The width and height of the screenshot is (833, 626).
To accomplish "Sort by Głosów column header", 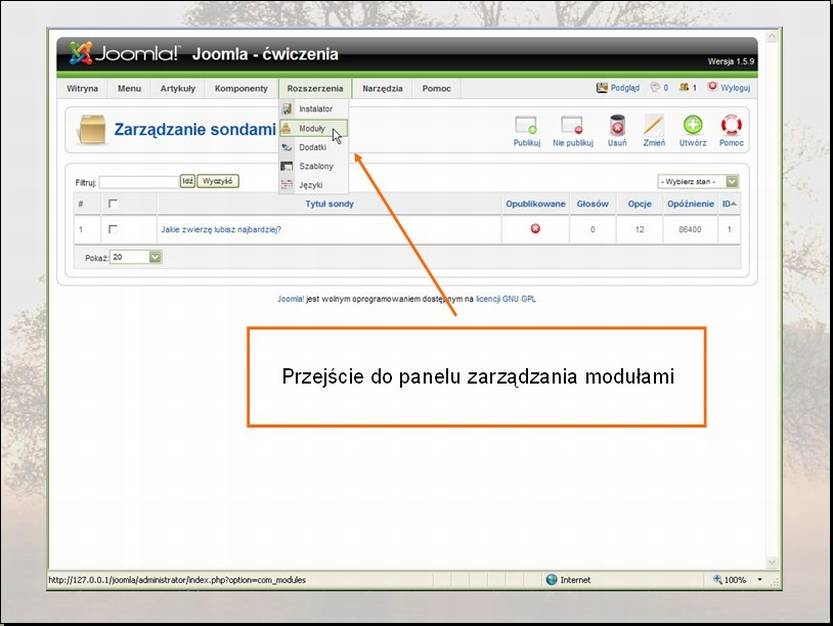I will (x=592, y=204).
